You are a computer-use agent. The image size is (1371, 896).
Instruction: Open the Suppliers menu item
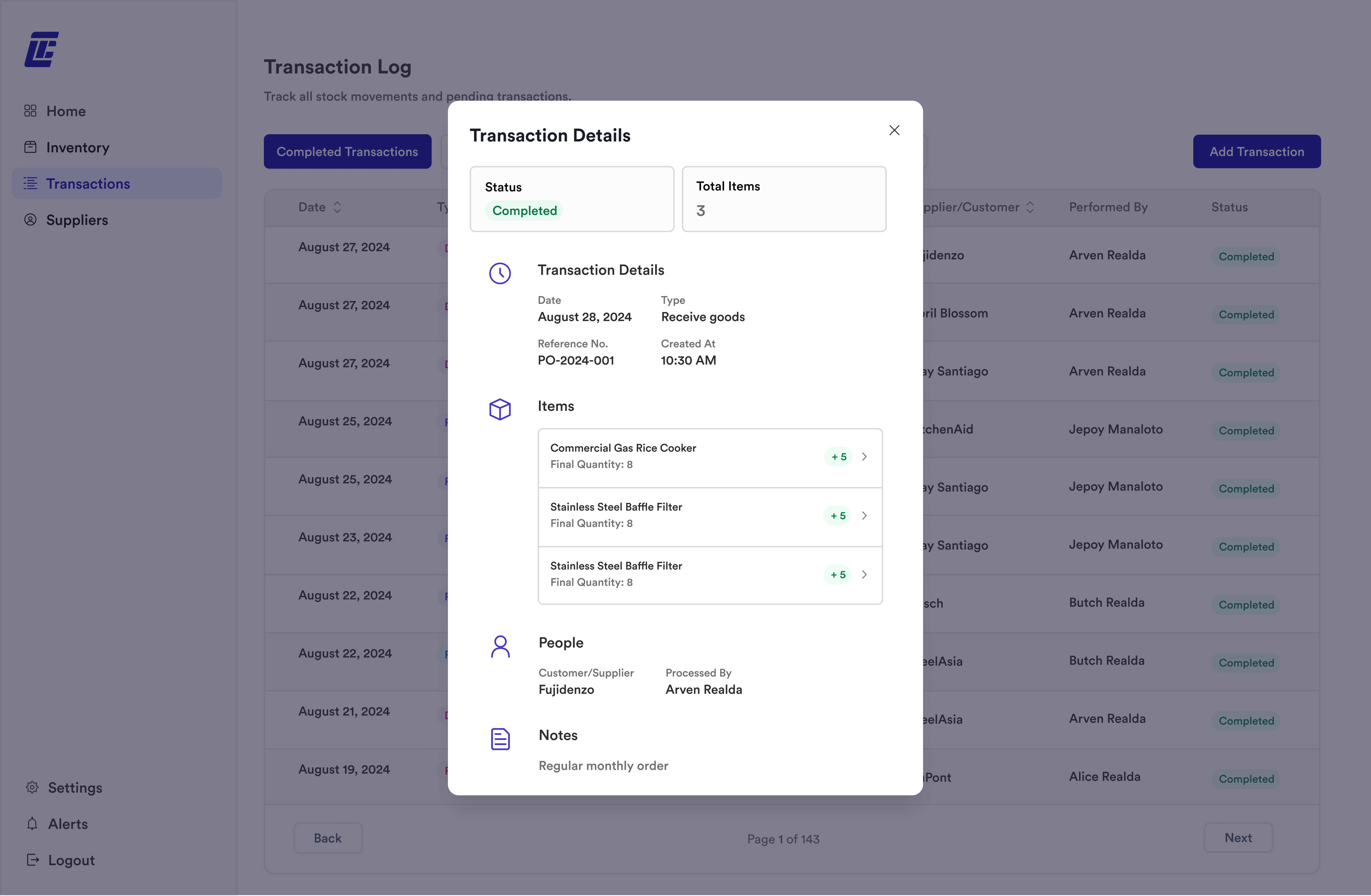click(x=117, y=219)
